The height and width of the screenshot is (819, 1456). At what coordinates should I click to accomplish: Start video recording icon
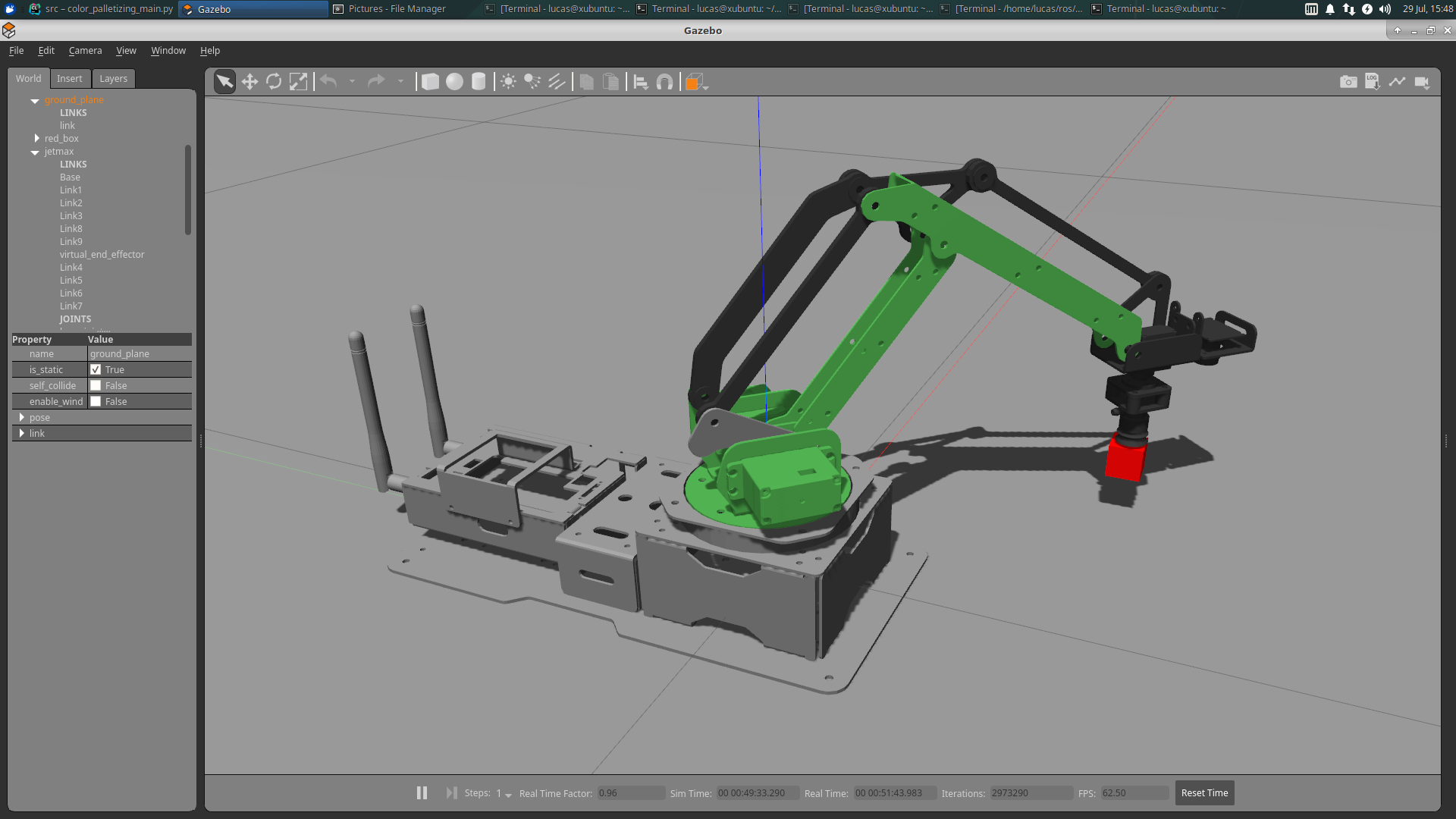[x=1422, y=82]
